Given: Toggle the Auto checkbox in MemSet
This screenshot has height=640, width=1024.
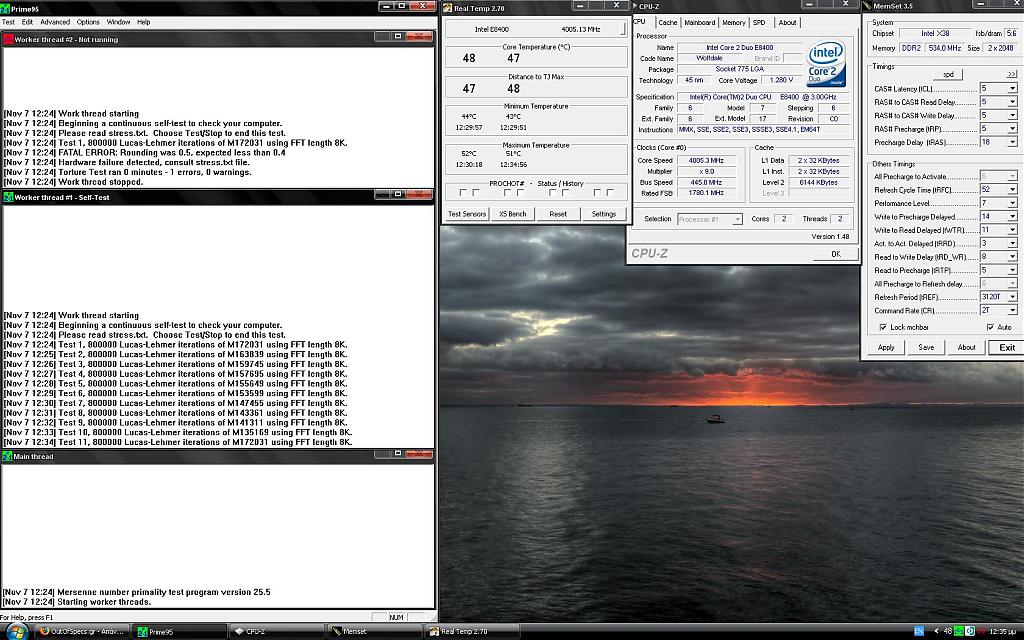Looking at the screenshot, I should [990, 327].
